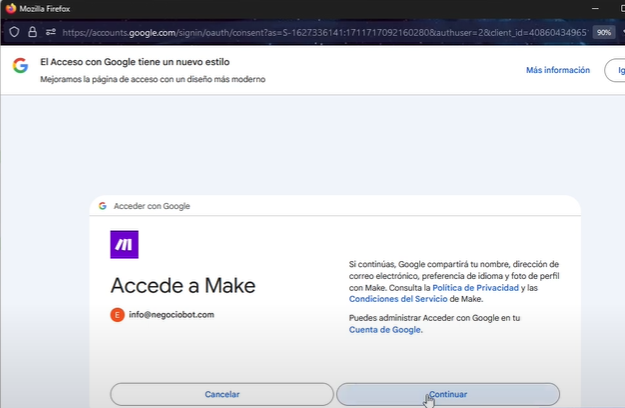
Task: Open the Política de Privacidad link
Action: 476,288
